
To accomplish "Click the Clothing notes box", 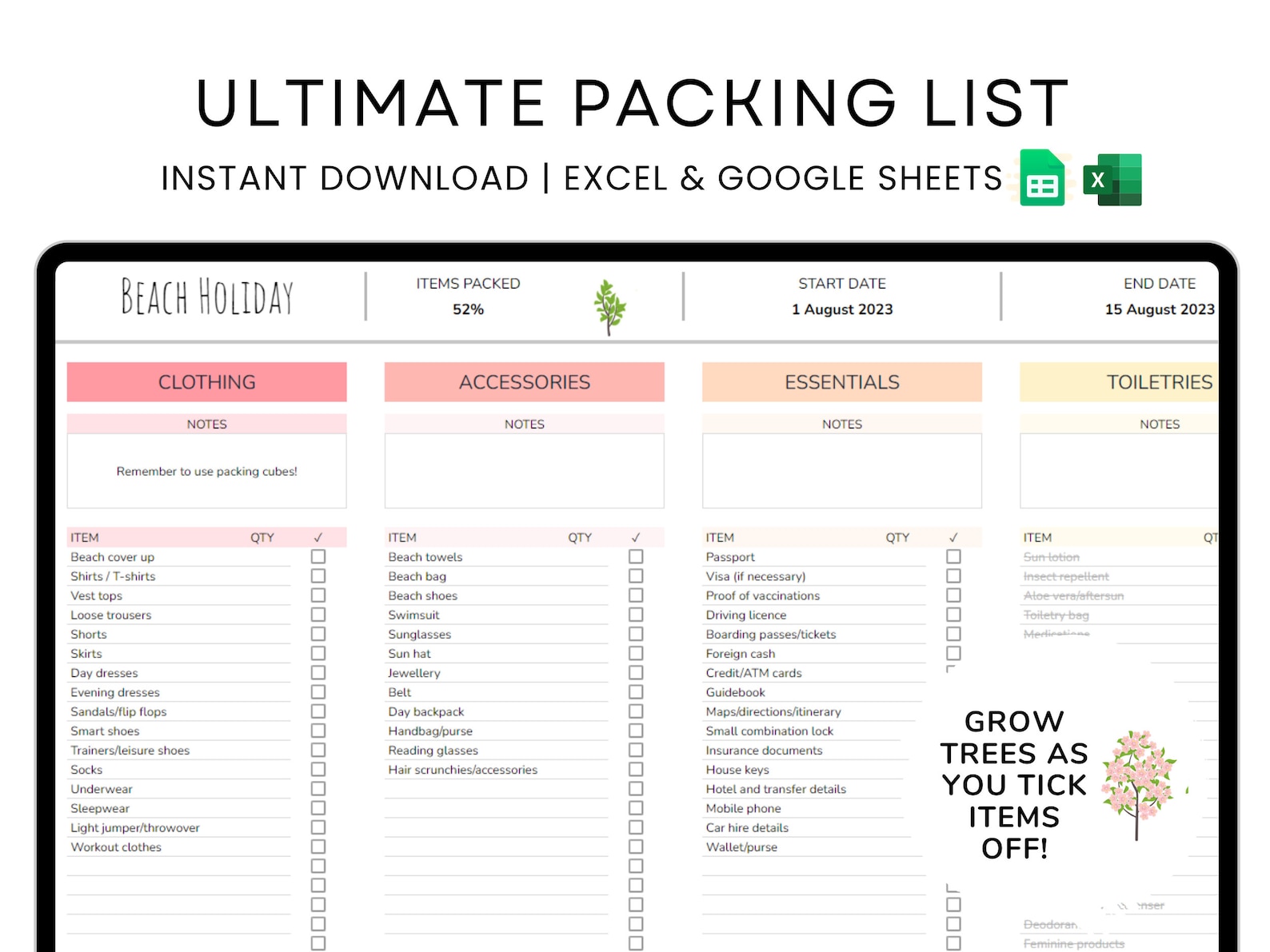I will [x=207, y=471].
